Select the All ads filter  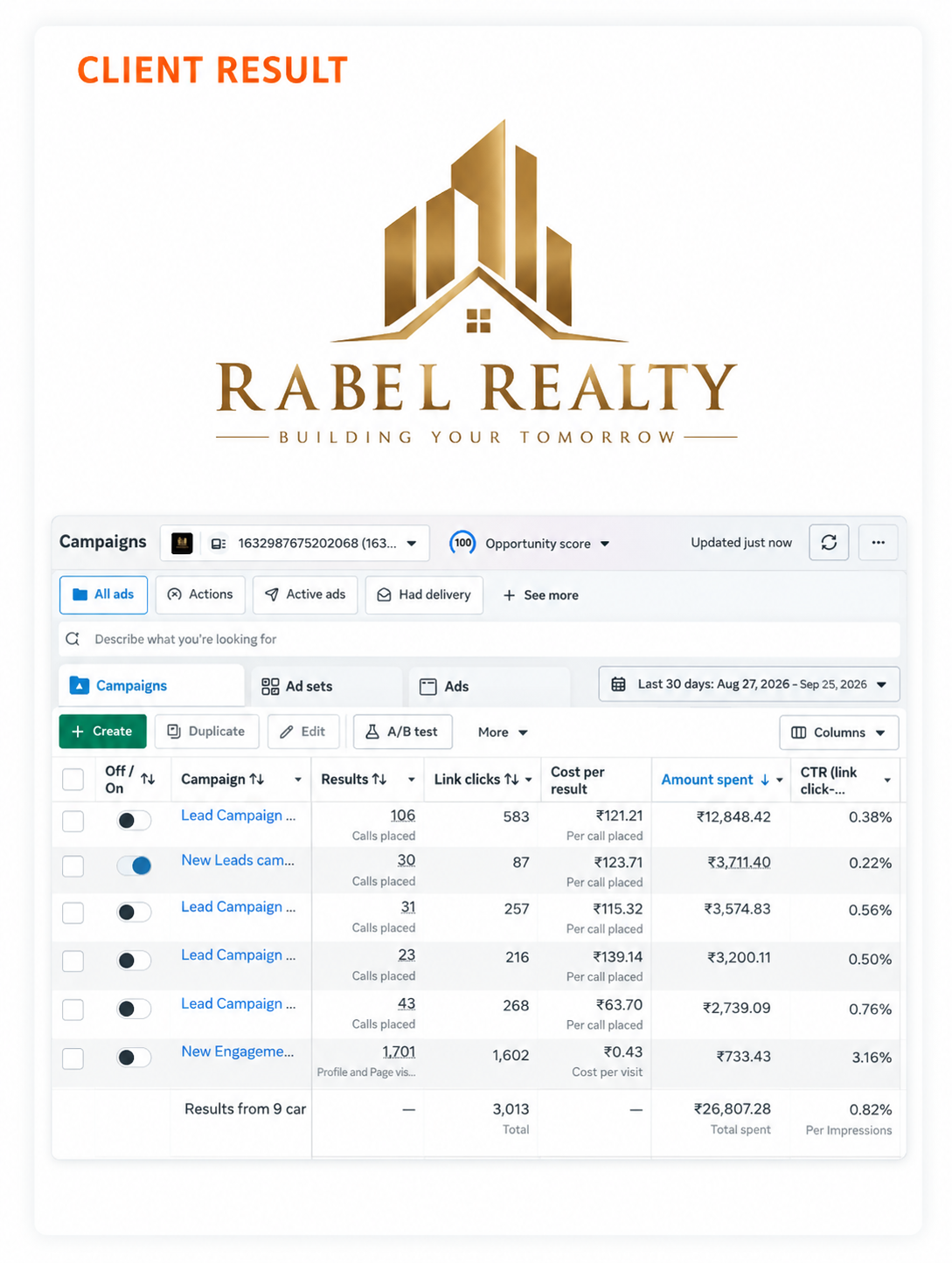[103, 594]
